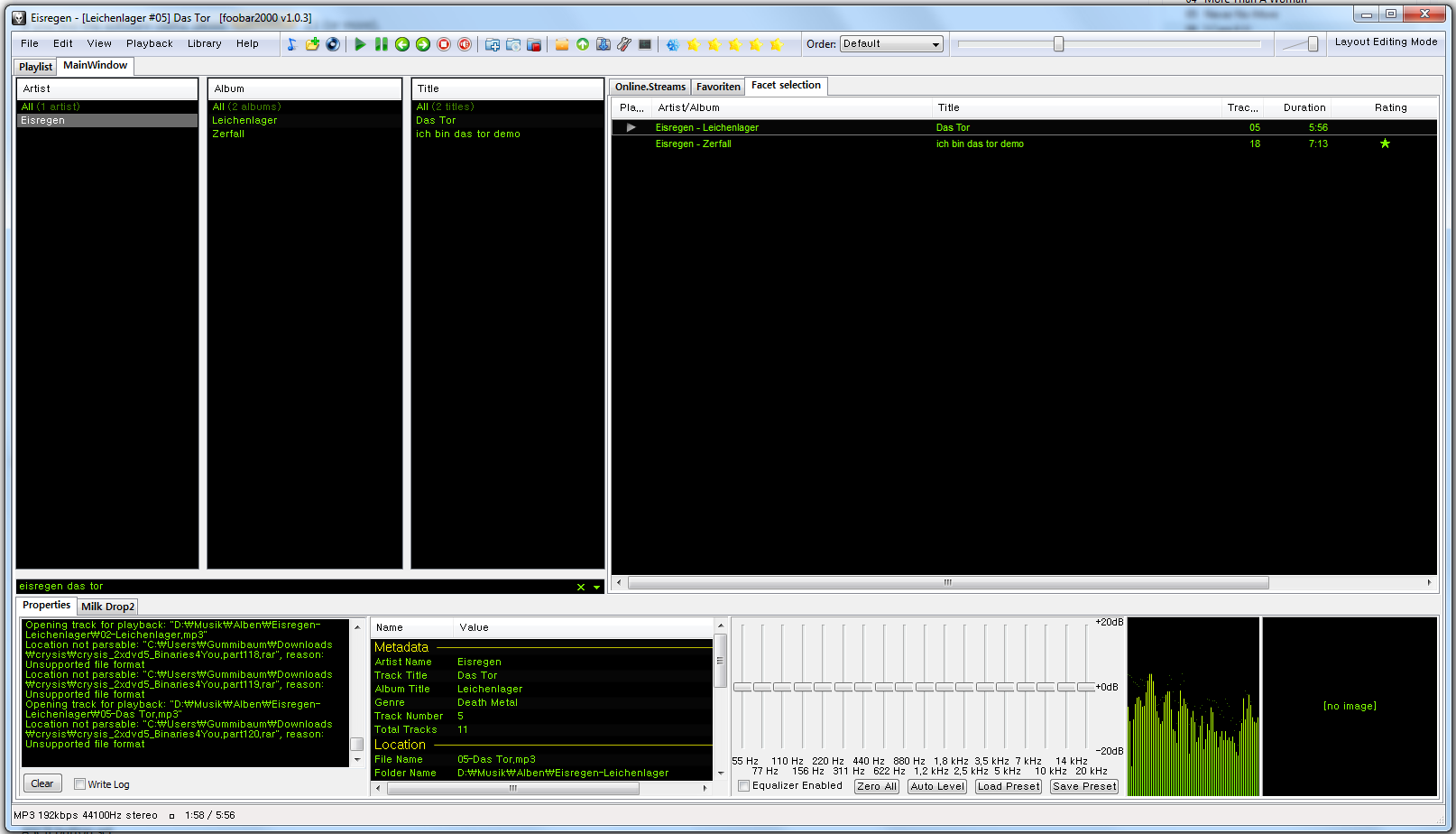Click the fourth yellow star in the toolbar
The height and width of the screenshot is (834, 1456).
click(756, 44)
